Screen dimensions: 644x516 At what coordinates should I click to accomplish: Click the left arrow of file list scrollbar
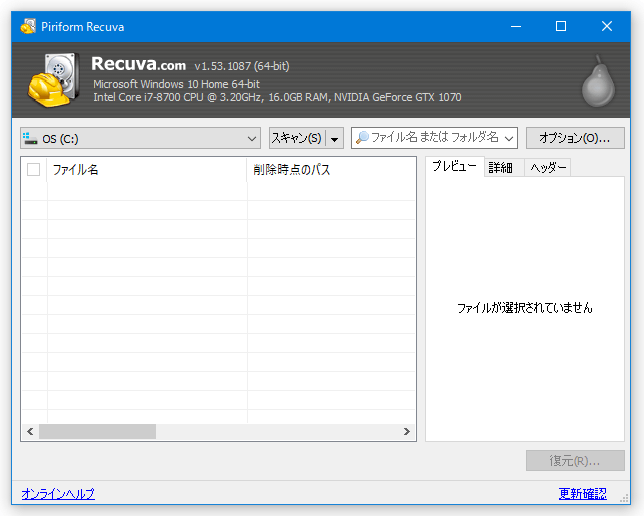(30, 431)
